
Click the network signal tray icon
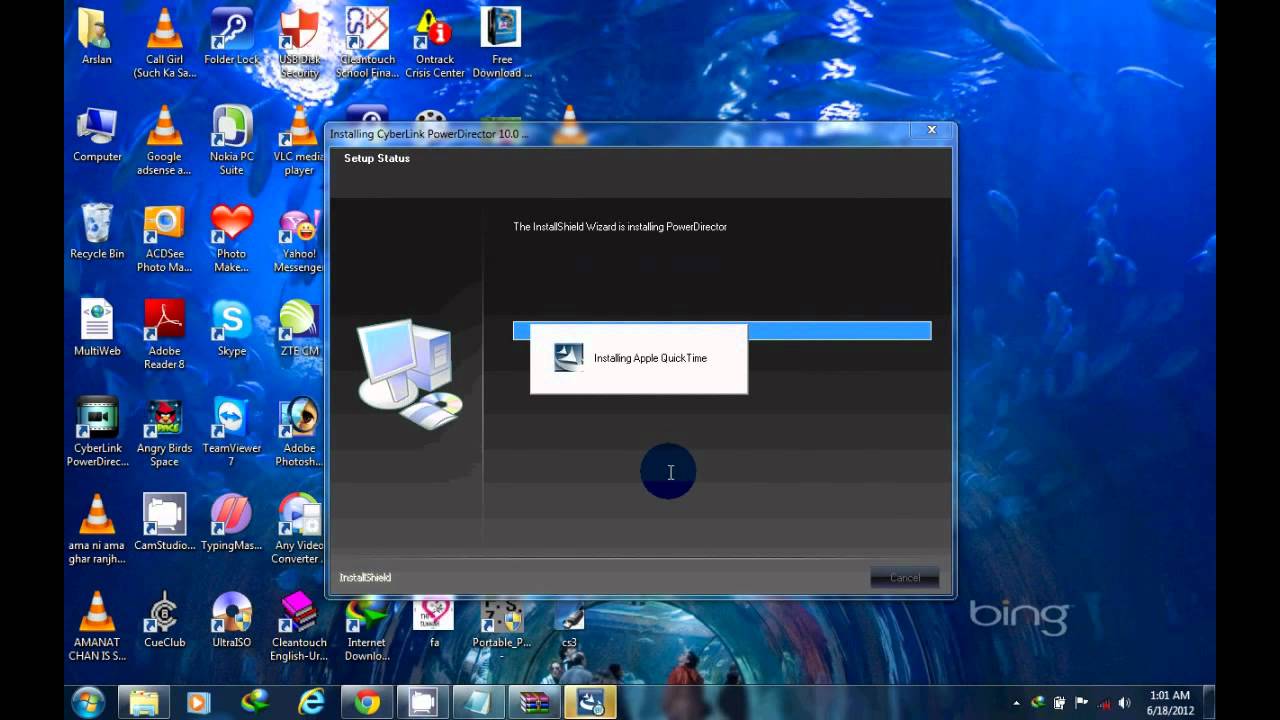pyautogui.click(x=1104, y=703)
